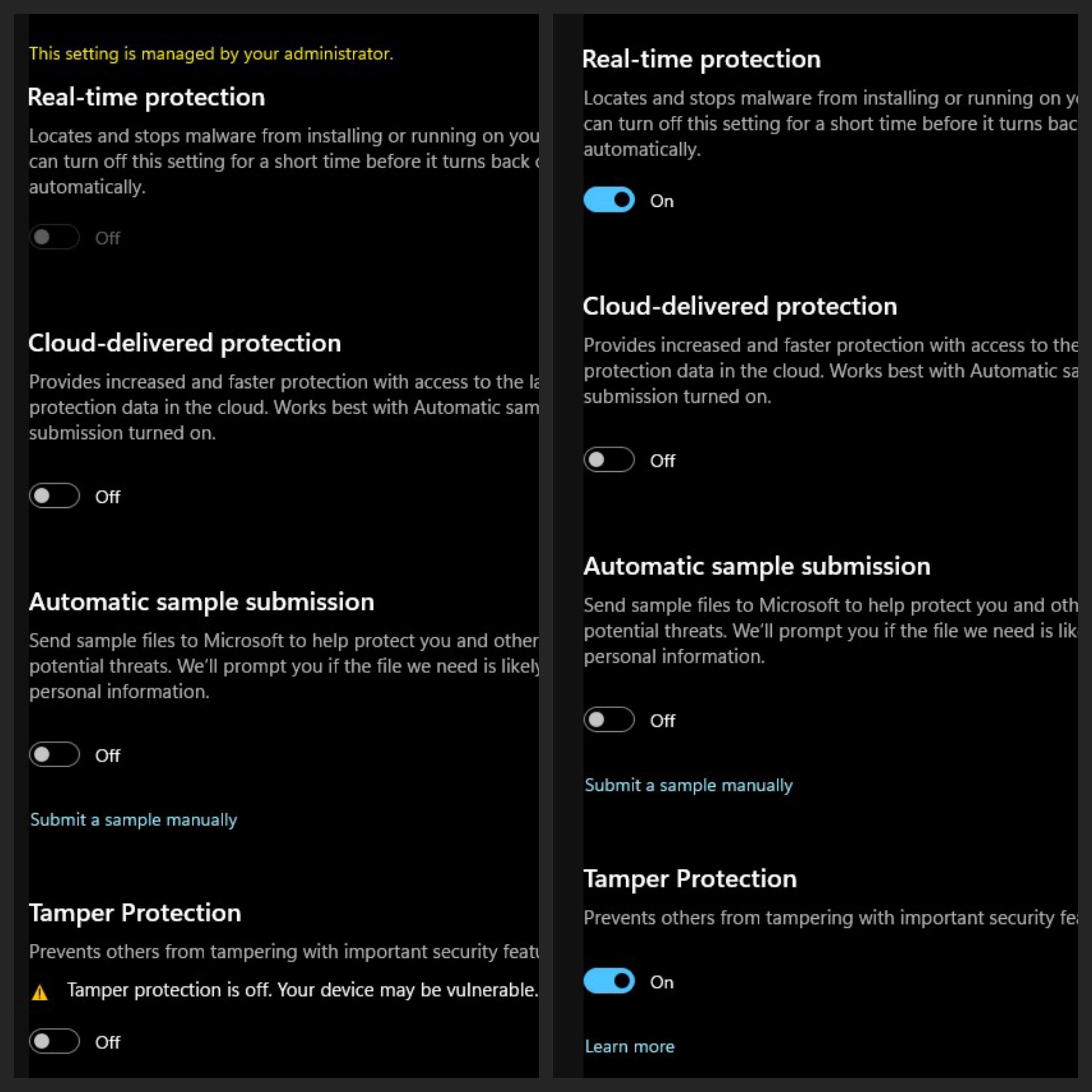Enable Cloud-delivered protection in the right screenshot
This screenshot has height=1092, width=1092.
coord(609,460)
